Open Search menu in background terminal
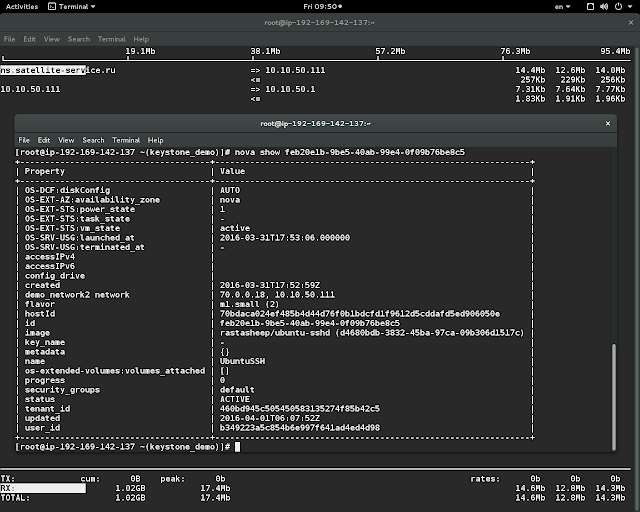This screenshot has width=640, height=512. click(79, 39)
